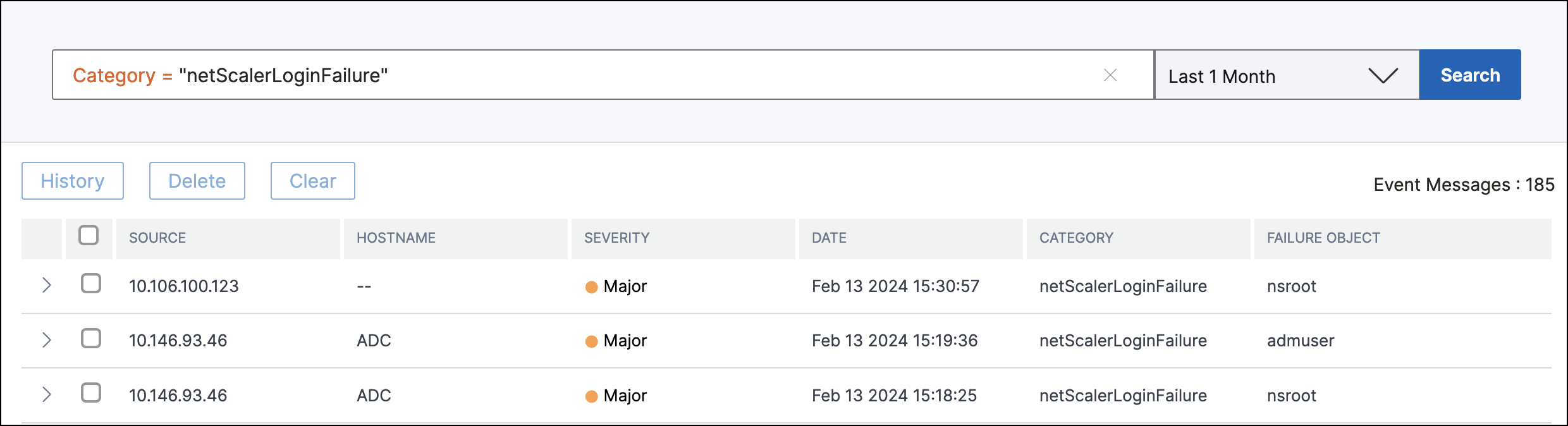Click severity dot of 15:18:25 event row
The height and width of the screenshot is (426, 1568).
(592, 396)
